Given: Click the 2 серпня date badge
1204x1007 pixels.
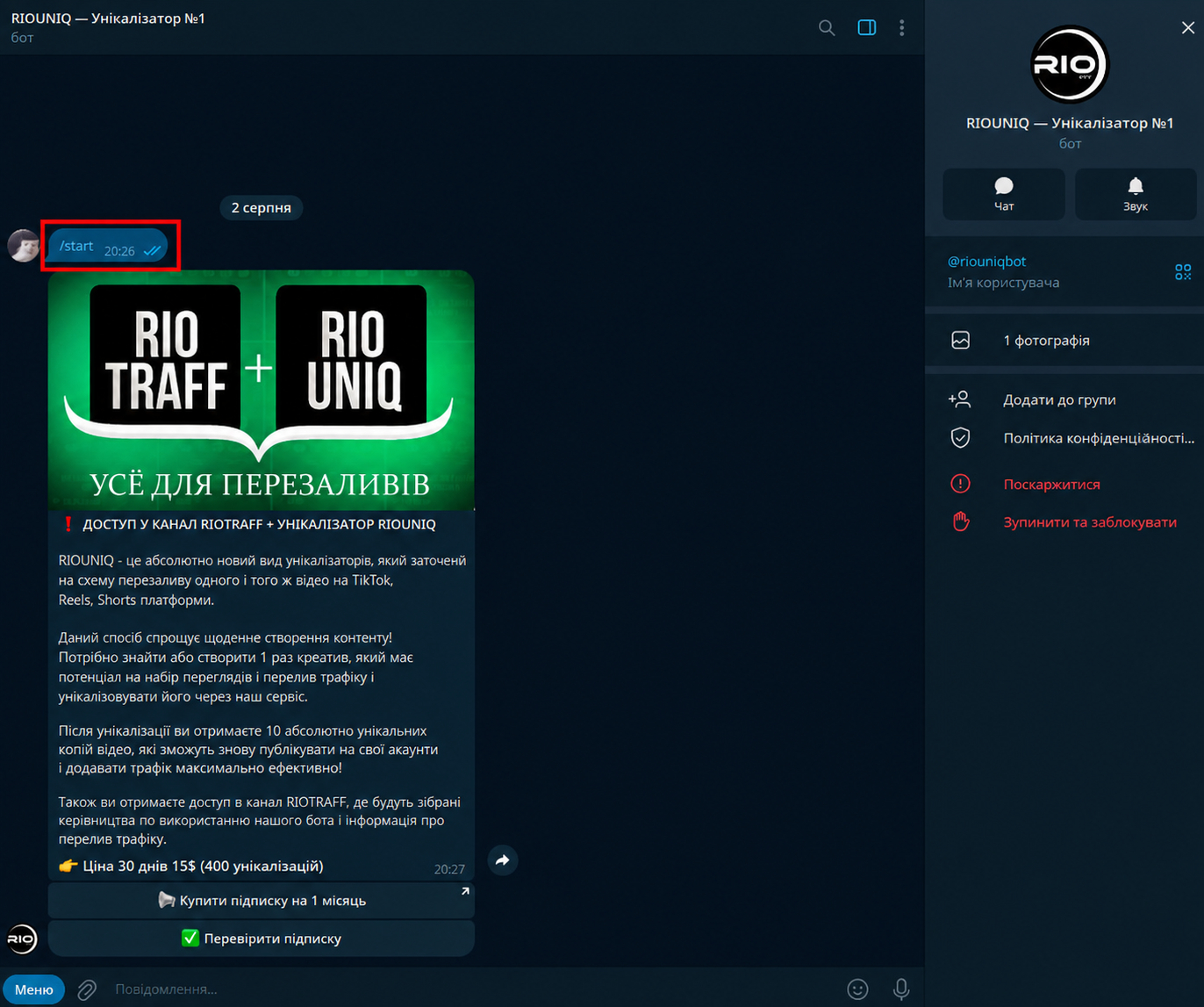Looking at the screenshot, I should (261, 208).
